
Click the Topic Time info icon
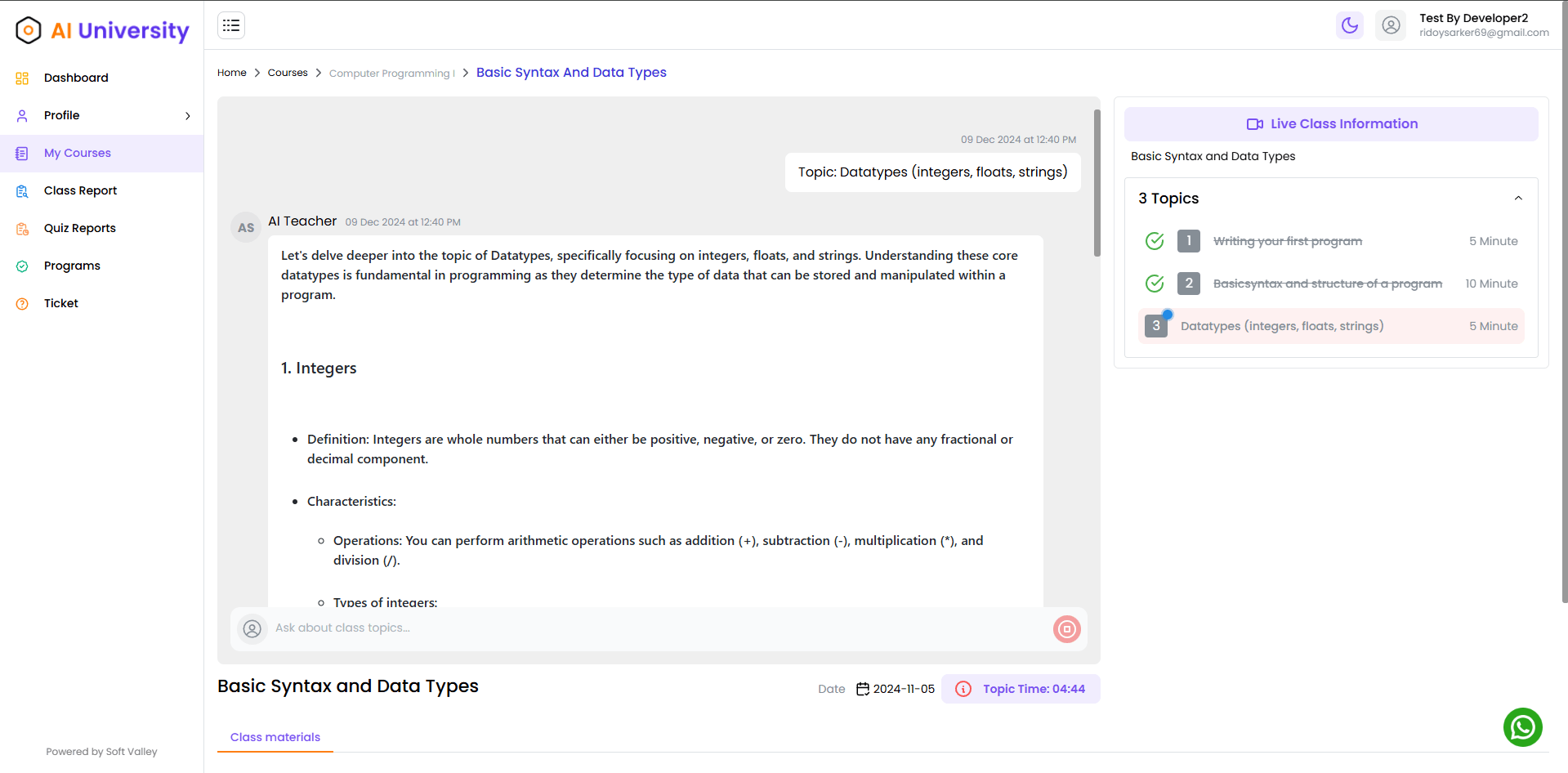coord(963,689)
